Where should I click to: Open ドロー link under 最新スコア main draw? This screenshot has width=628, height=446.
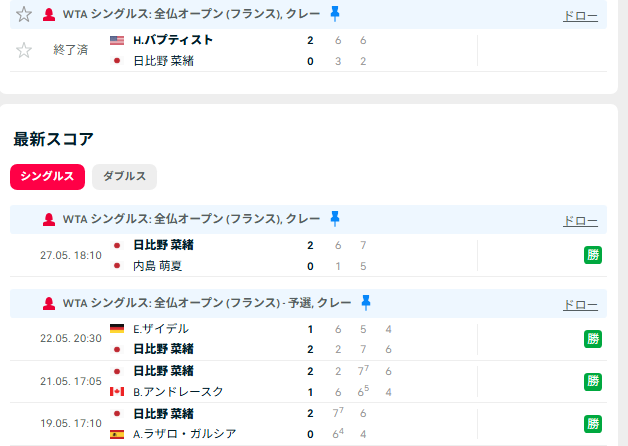(580, 221)
